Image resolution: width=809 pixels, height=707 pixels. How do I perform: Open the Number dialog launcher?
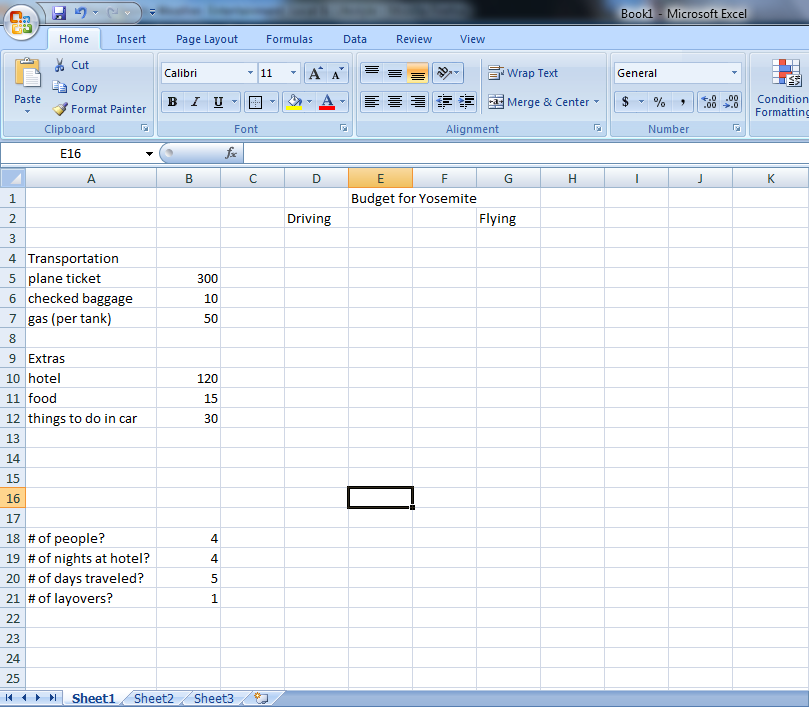pyautogui.click(x=737, y=128)
